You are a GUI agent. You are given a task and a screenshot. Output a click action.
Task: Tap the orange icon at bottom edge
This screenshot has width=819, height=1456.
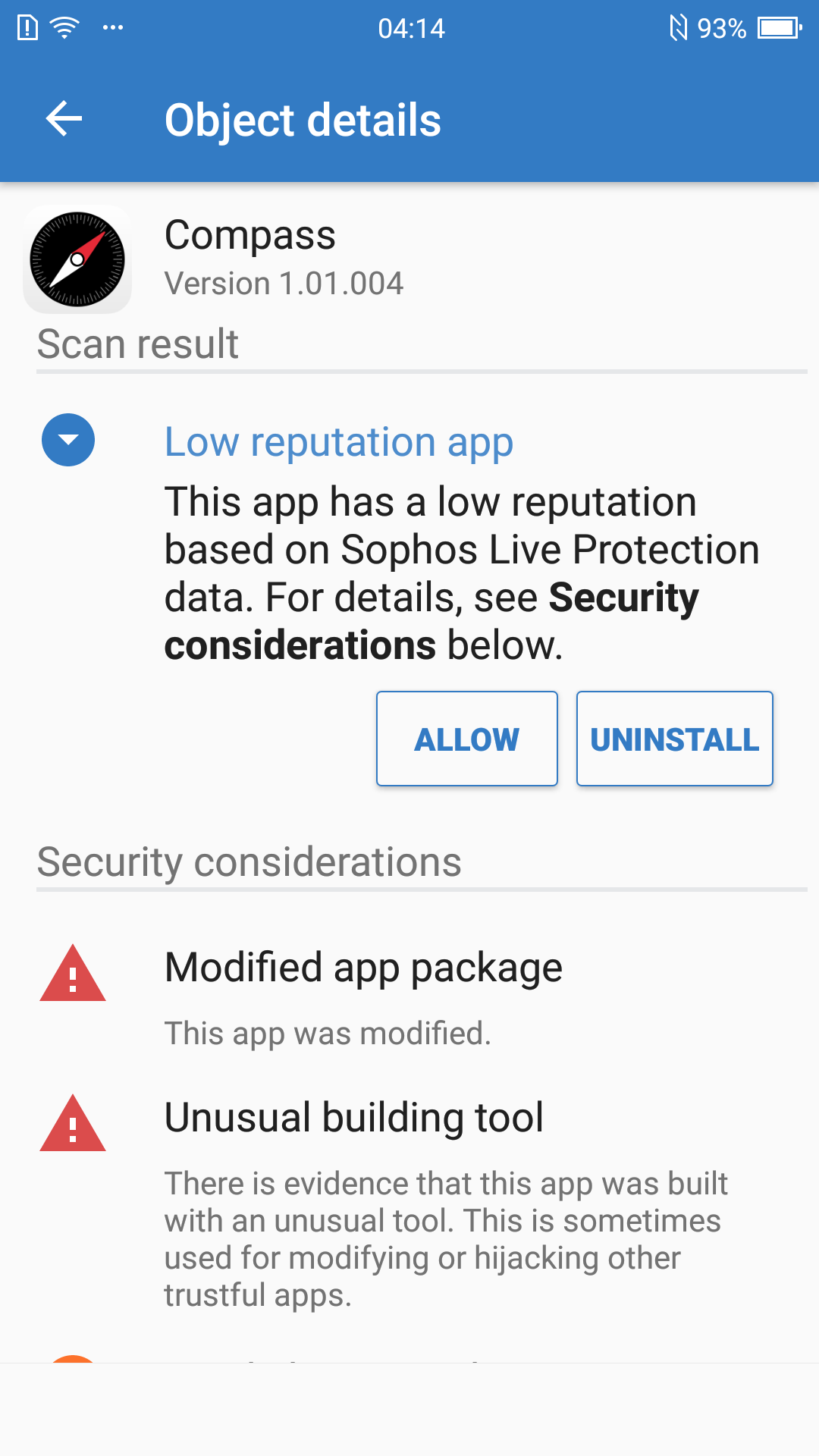coord(73,1359)
